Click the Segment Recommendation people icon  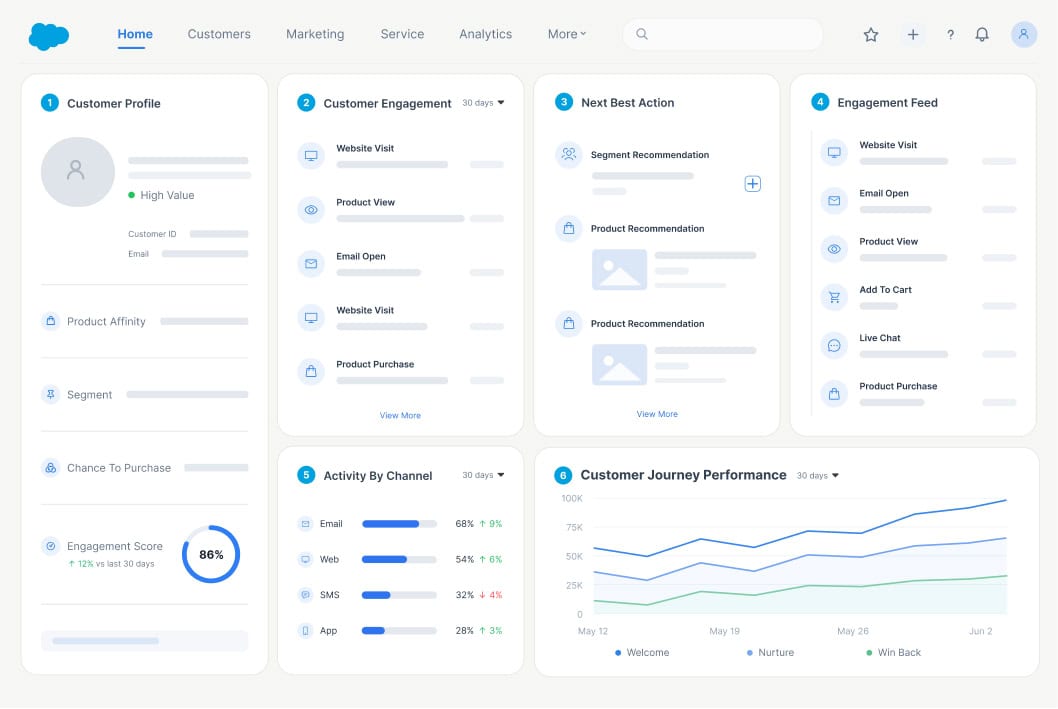[x=569, y=154]
